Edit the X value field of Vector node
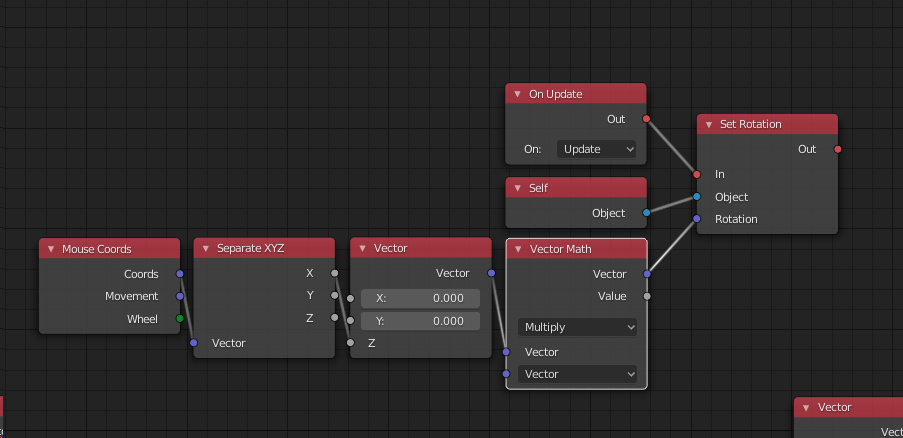The image size is (903, 438). point(420,298)
